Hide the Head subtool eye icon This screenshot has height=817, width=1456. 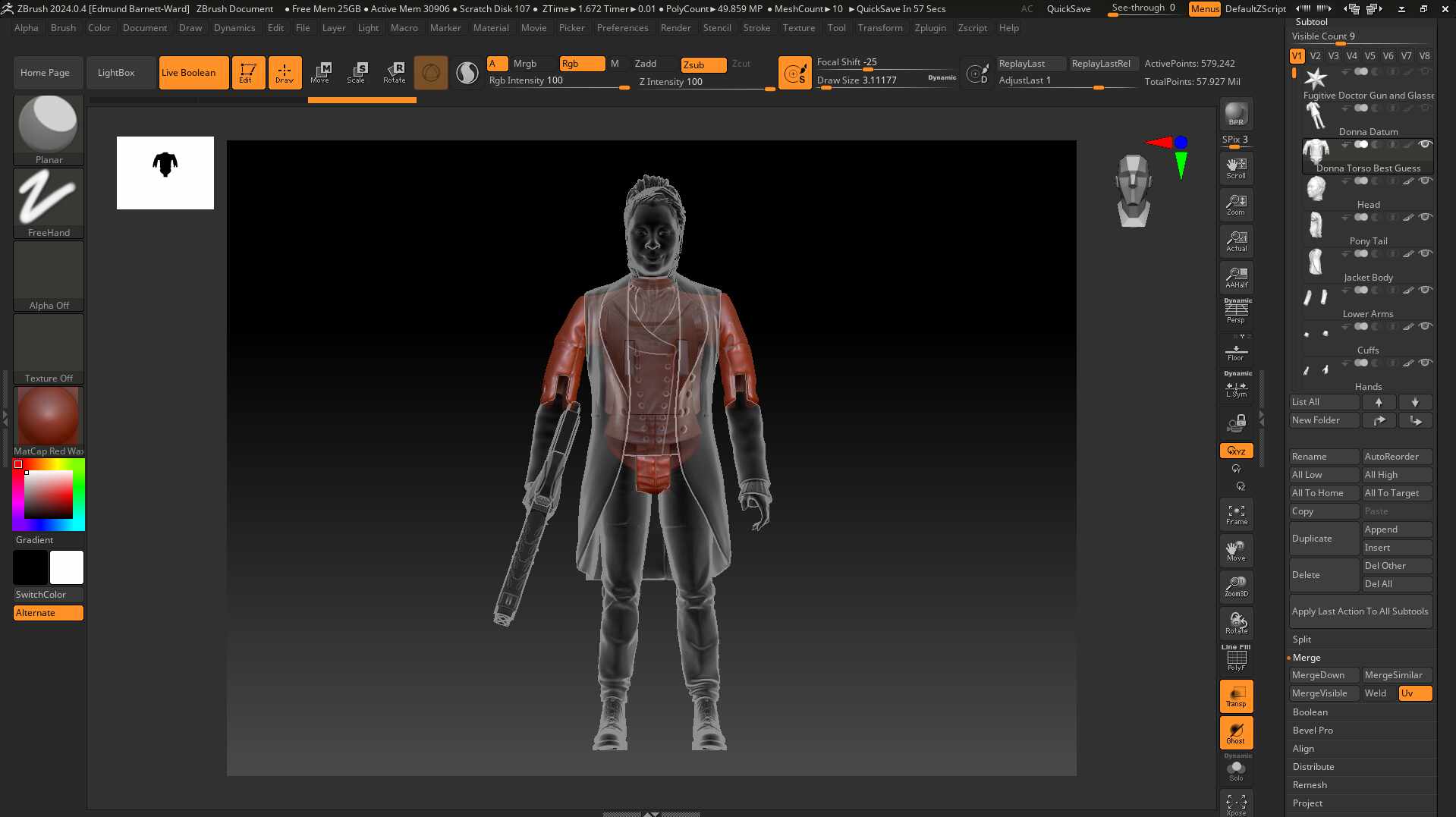tap(1425, 181)
